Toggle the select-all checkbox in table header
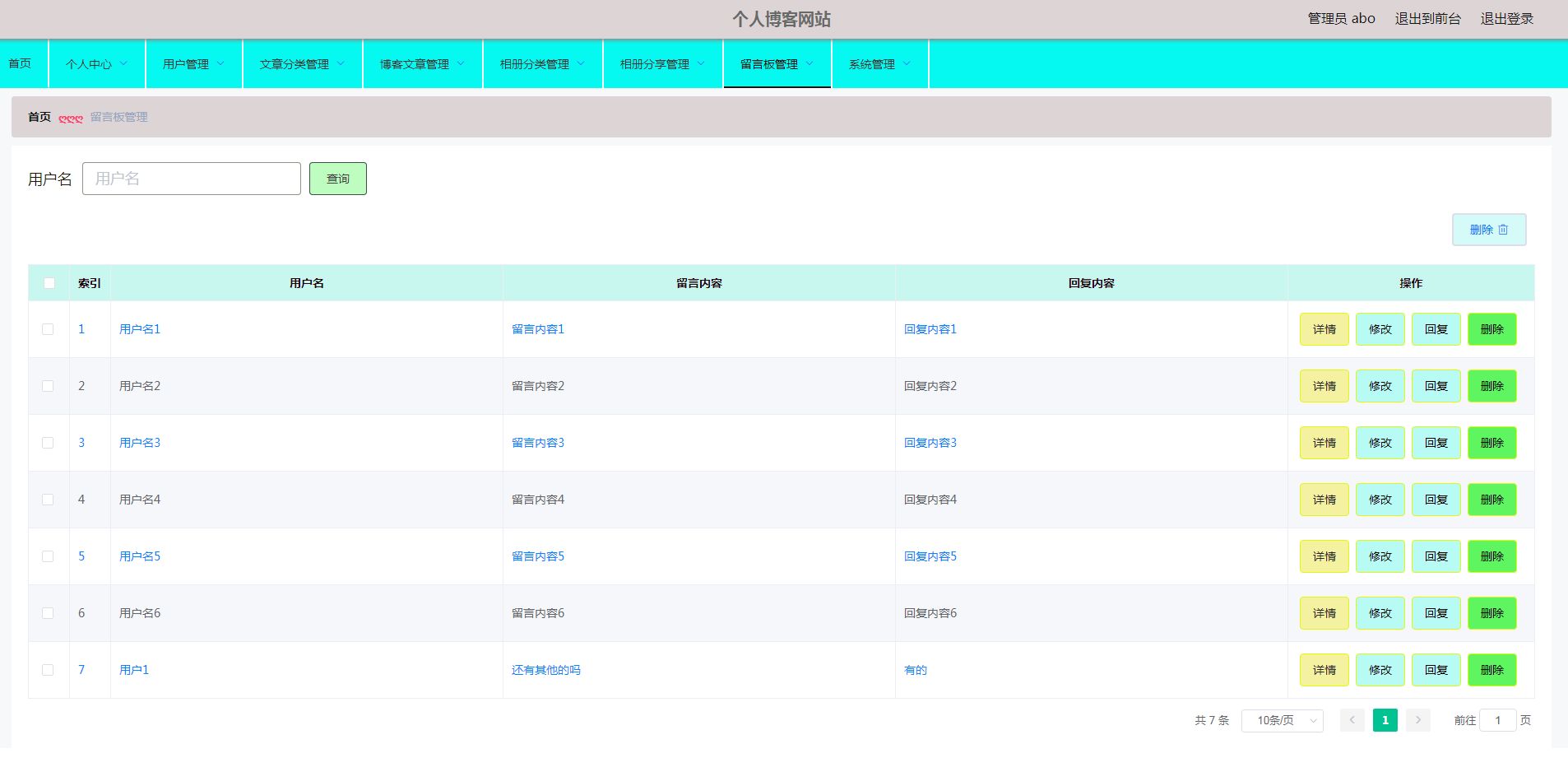 (49, 283)
